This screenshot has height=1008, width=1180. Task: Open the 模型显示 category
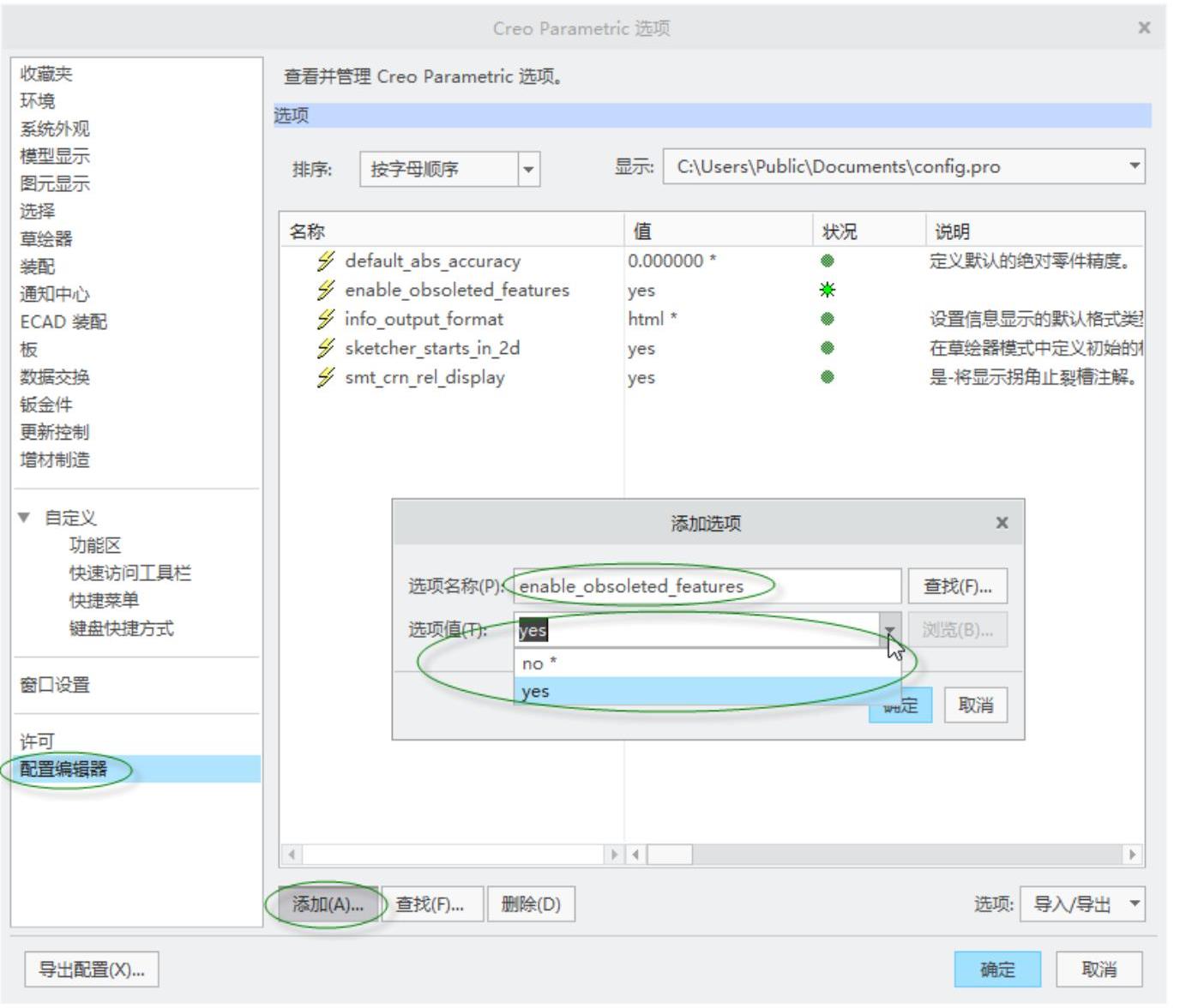click(55, 156)
